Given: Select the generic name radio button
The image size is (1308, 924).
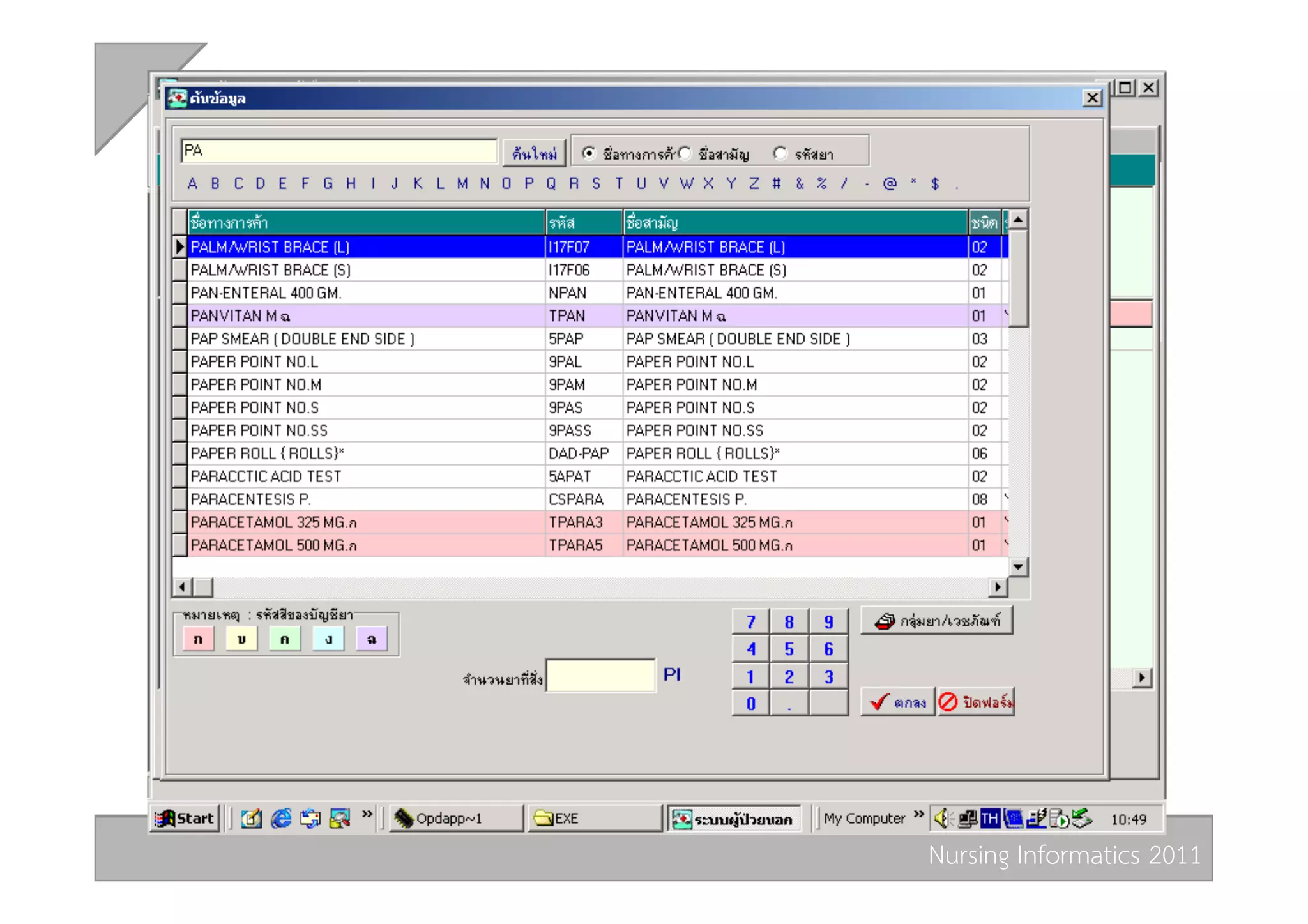Looking at the screenshot, I should click(685, 153).
